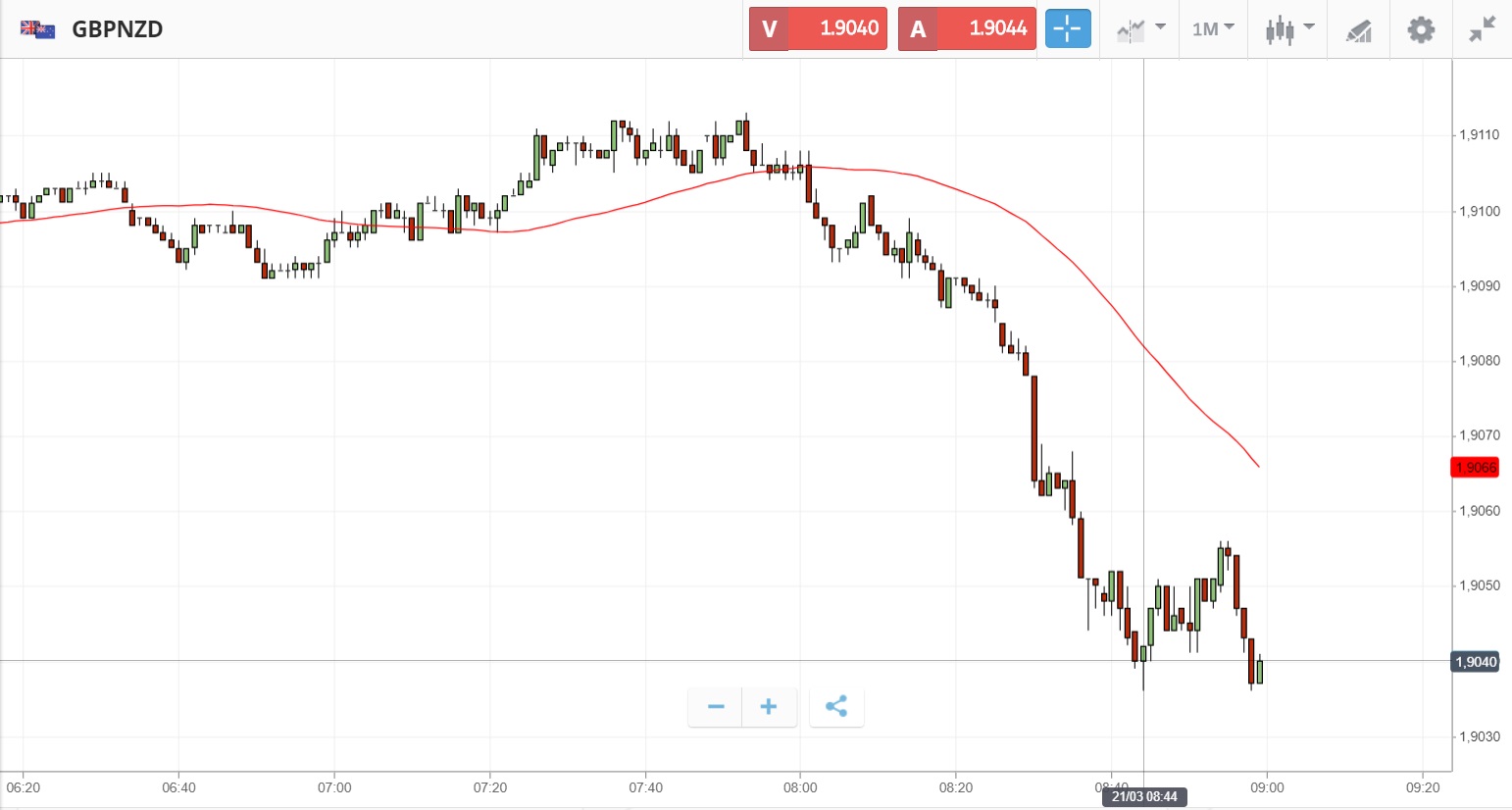Image resolution: width=1512 pixels, height=810 pixels.
Task: Collapse chart with the shrink arrows icon
Action: point(1483,29)
